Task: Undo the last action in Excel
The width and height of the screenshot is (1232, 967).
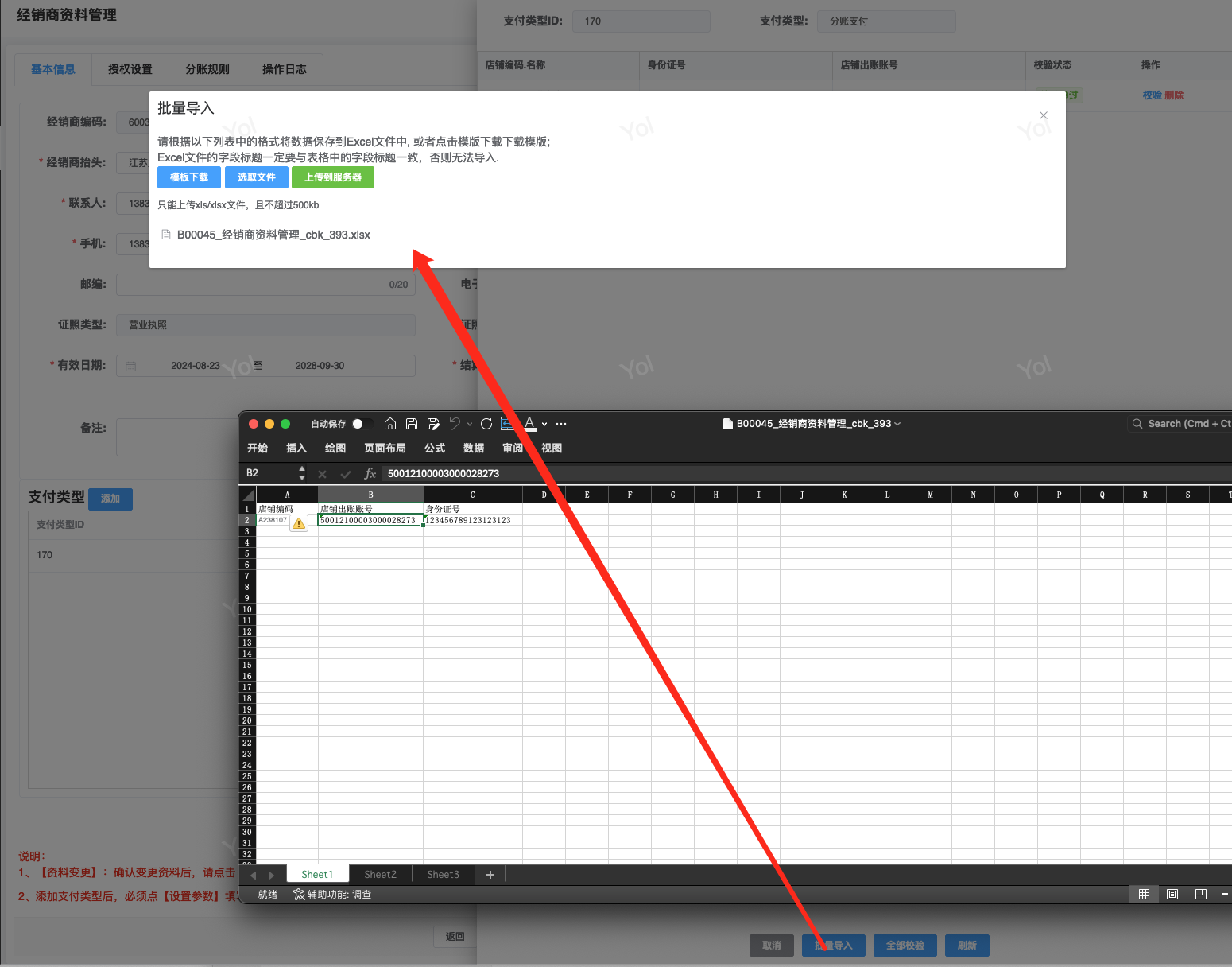Action: (455, 424)
